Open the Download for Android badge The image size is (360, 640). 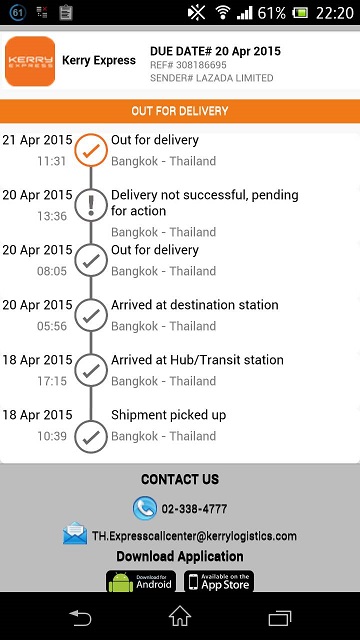click(141, 581)
